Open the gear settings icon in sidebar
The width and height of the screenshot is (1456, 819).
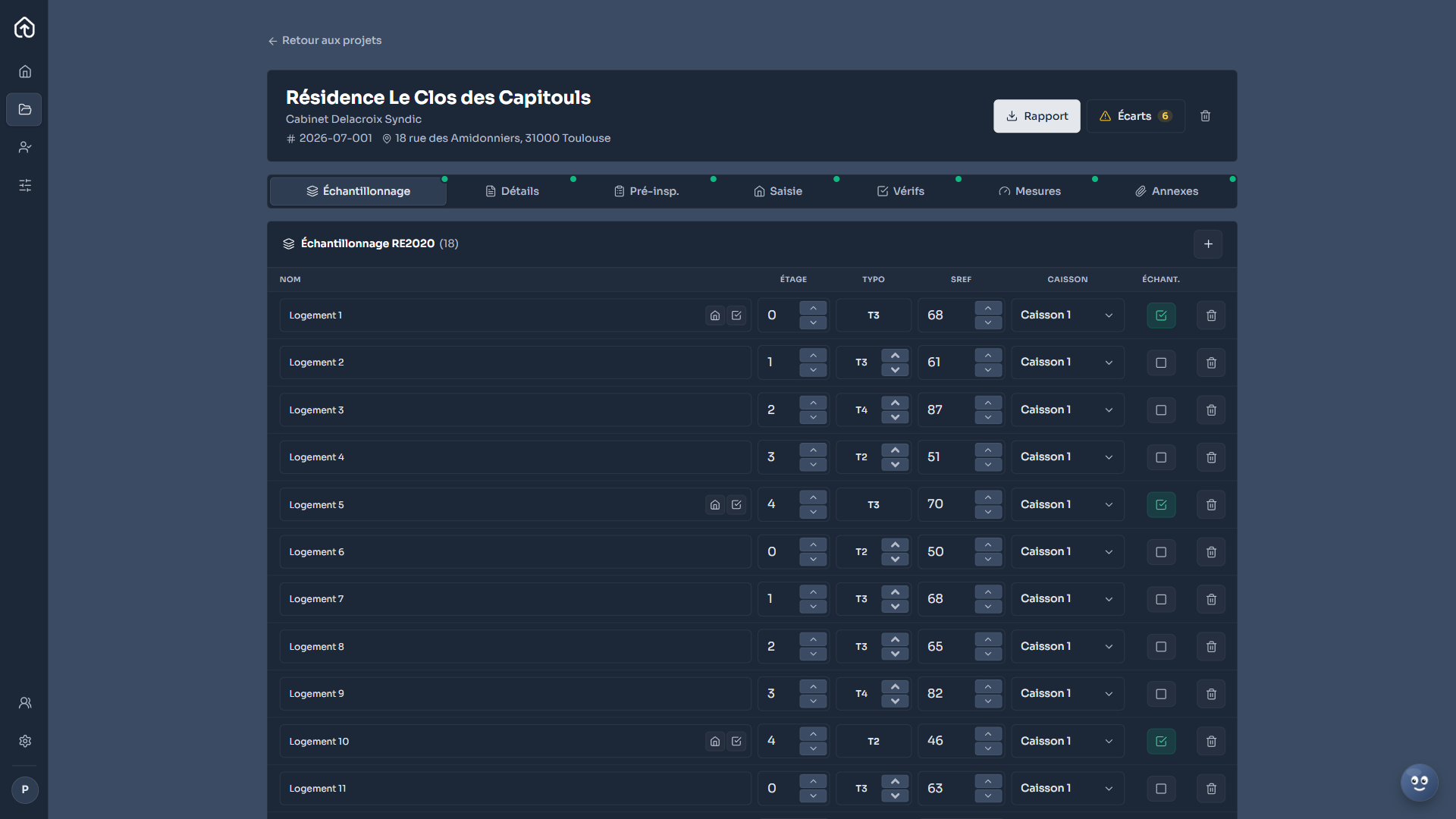tap(25, 741)
